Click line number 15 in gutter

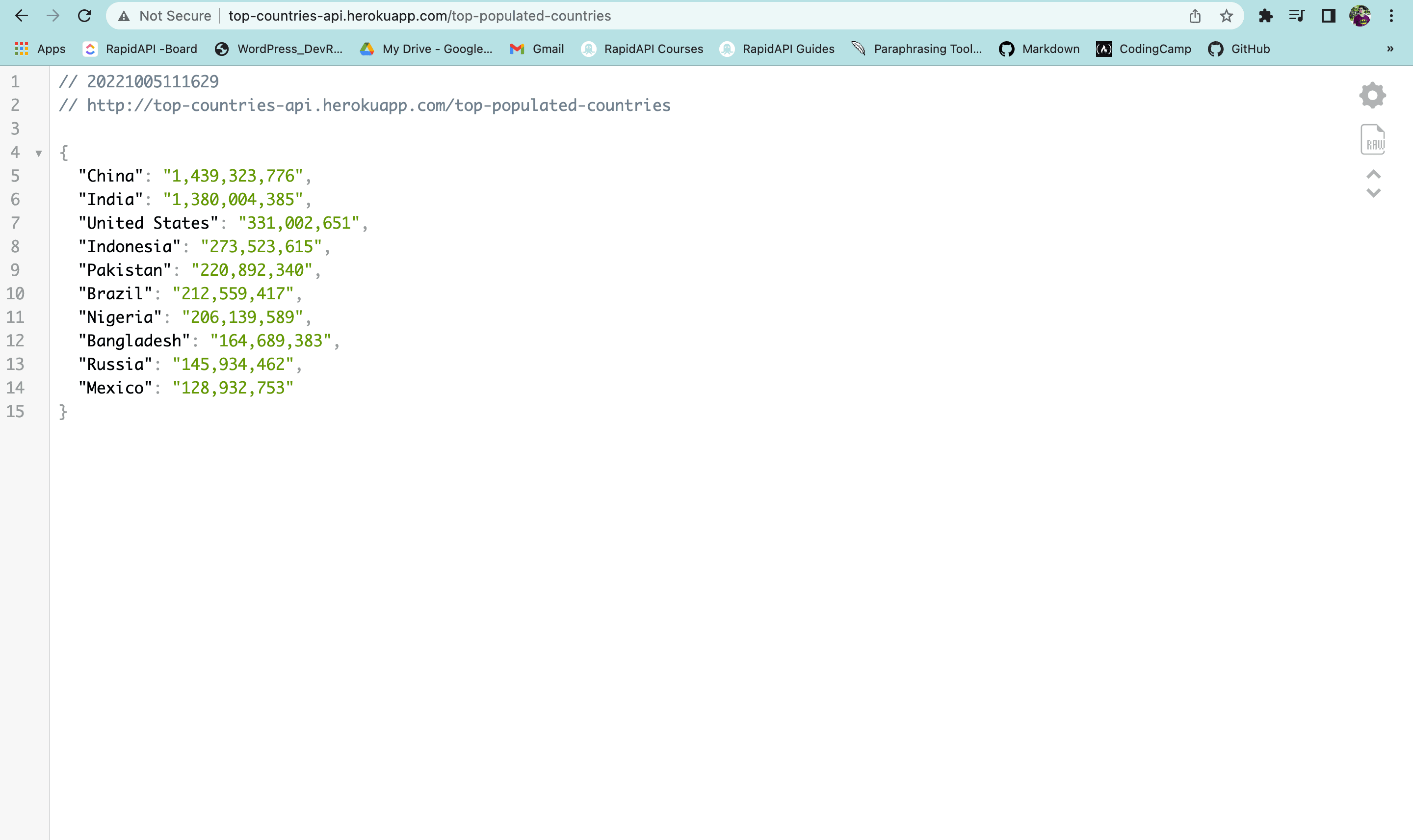point(15,412)
